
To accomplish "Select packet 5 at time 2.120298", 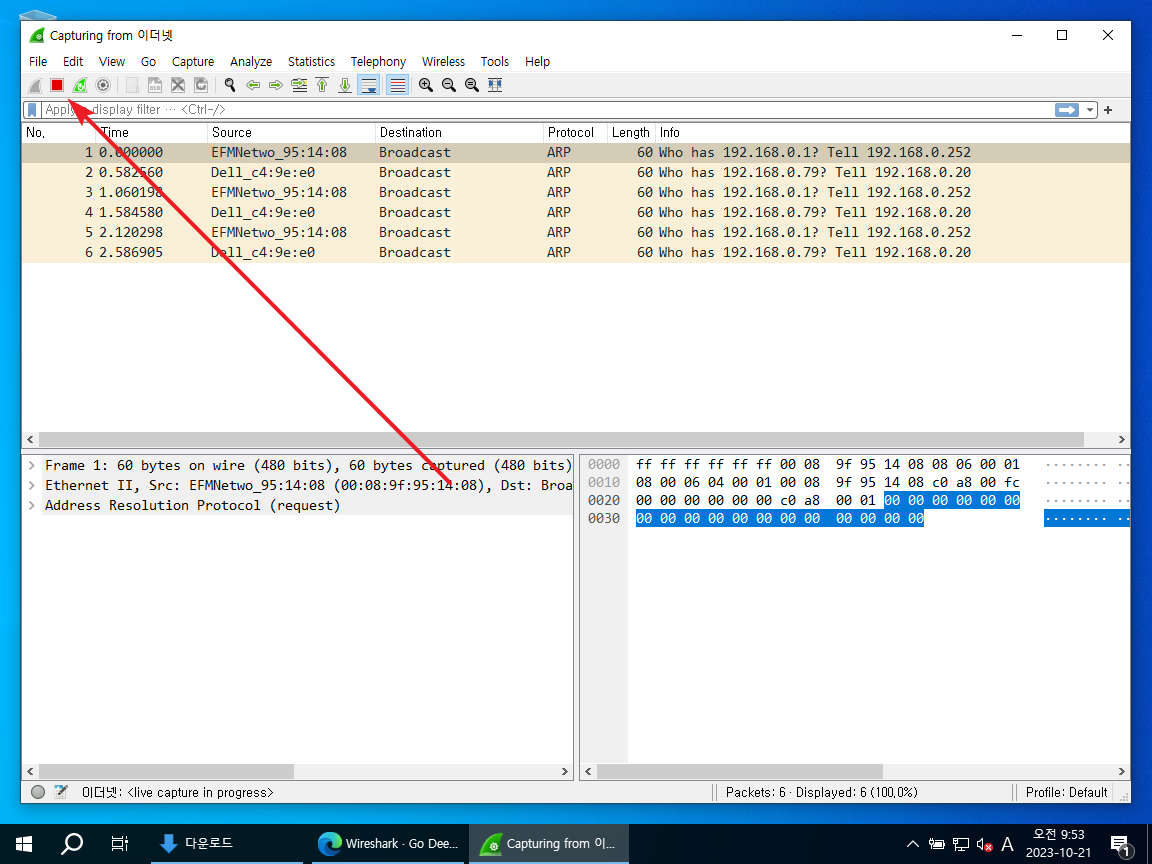I will 575,232.
